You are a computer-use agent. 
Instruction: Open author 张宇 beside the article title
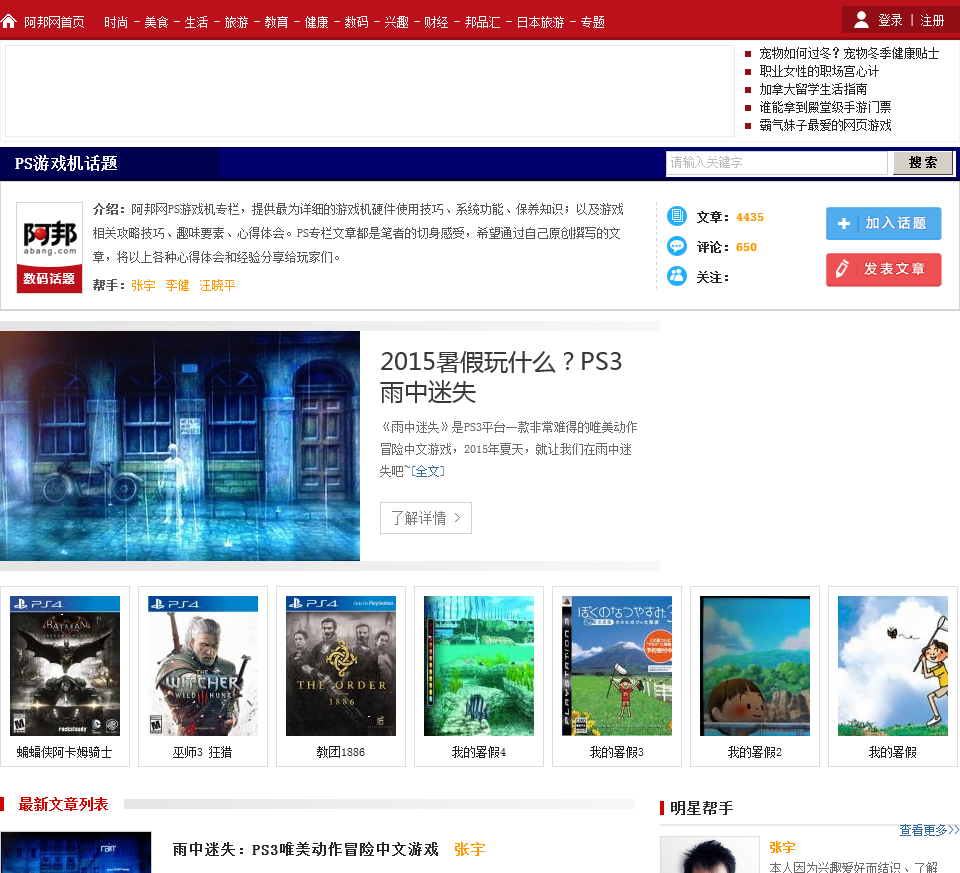pos(470,850)
